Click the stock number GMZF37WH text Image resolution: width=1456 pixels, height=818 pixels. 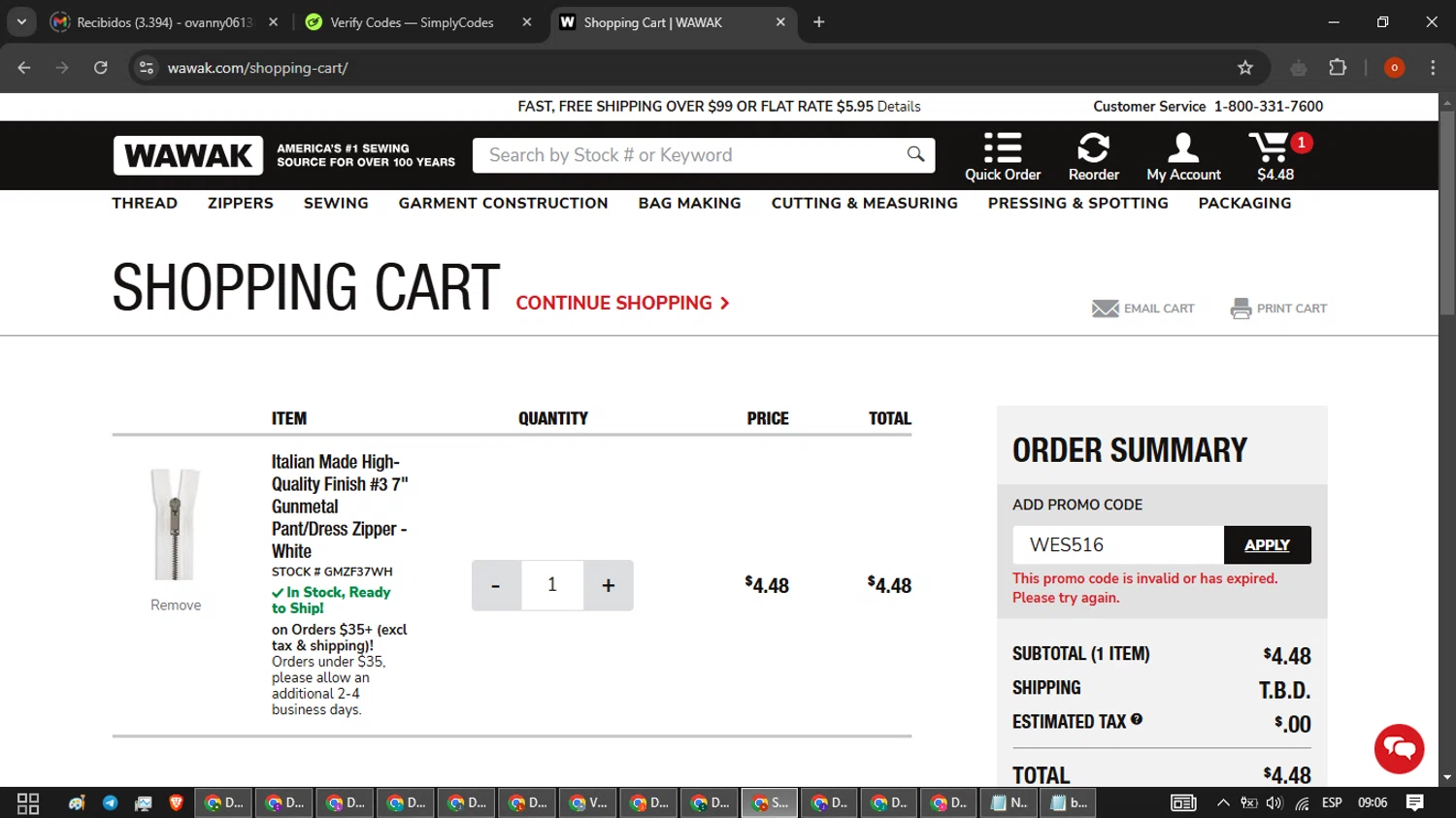[358, 572]
